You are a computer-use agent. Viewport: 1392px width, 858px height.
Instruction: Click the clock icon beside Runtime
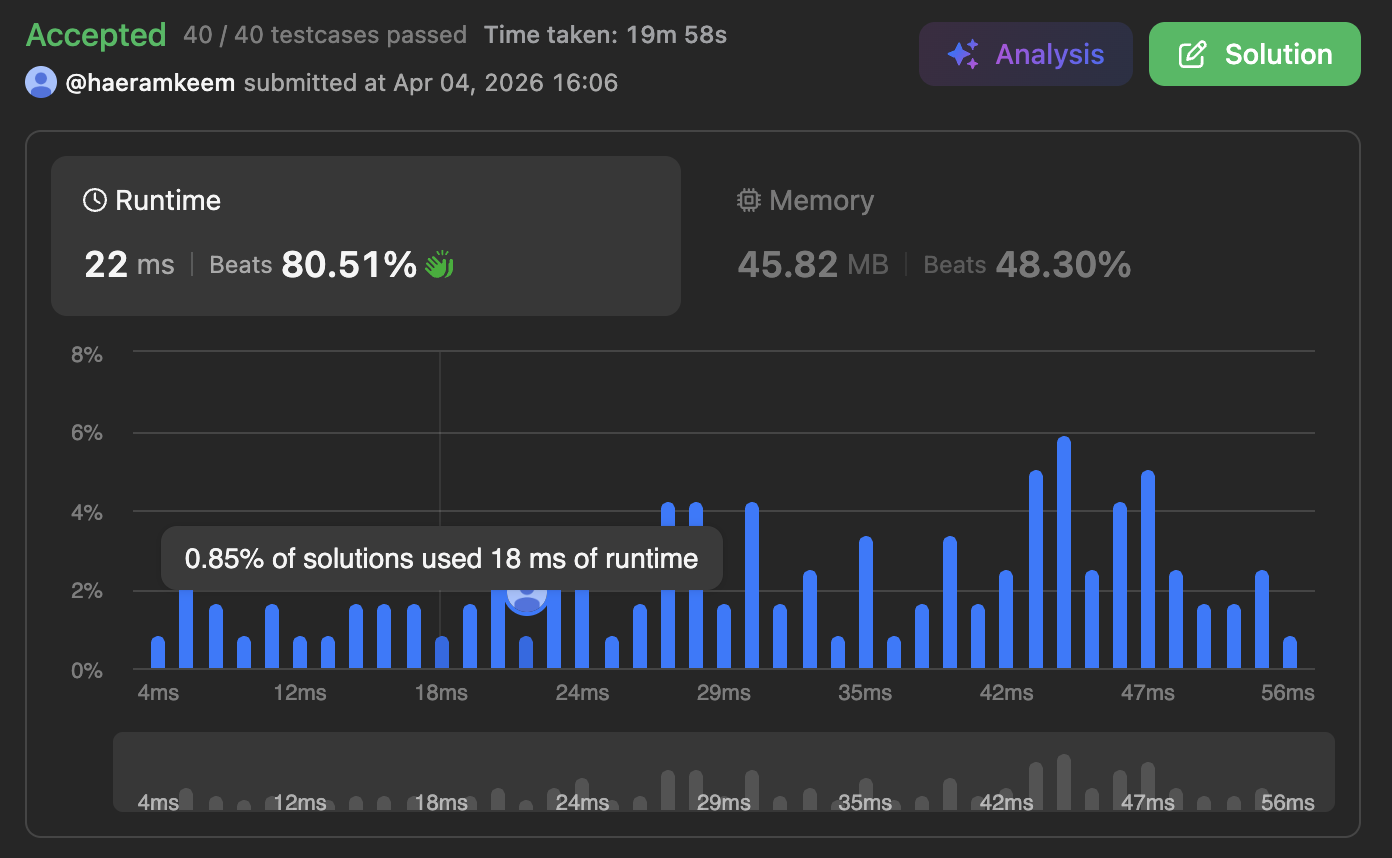point(95,201)
